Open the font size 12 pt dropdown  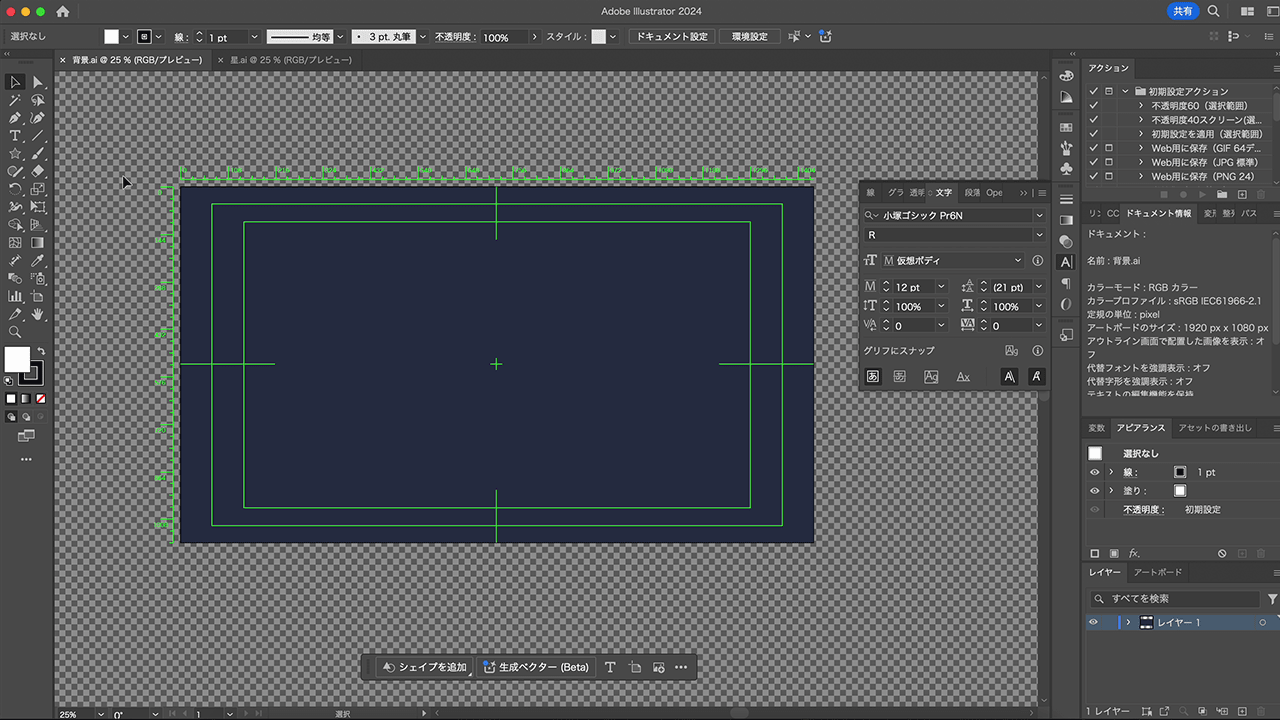coord(941,287)
